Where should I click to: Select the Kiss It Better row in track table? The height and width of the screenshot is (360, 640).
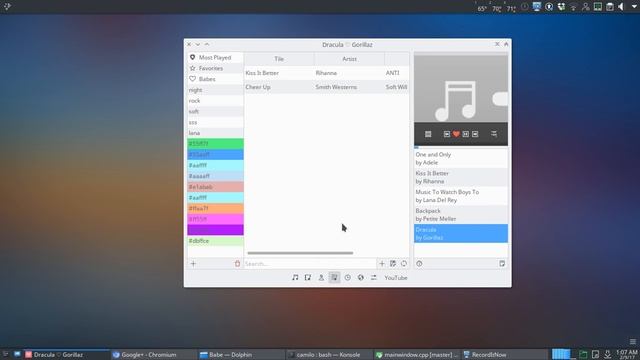[327, 73]
